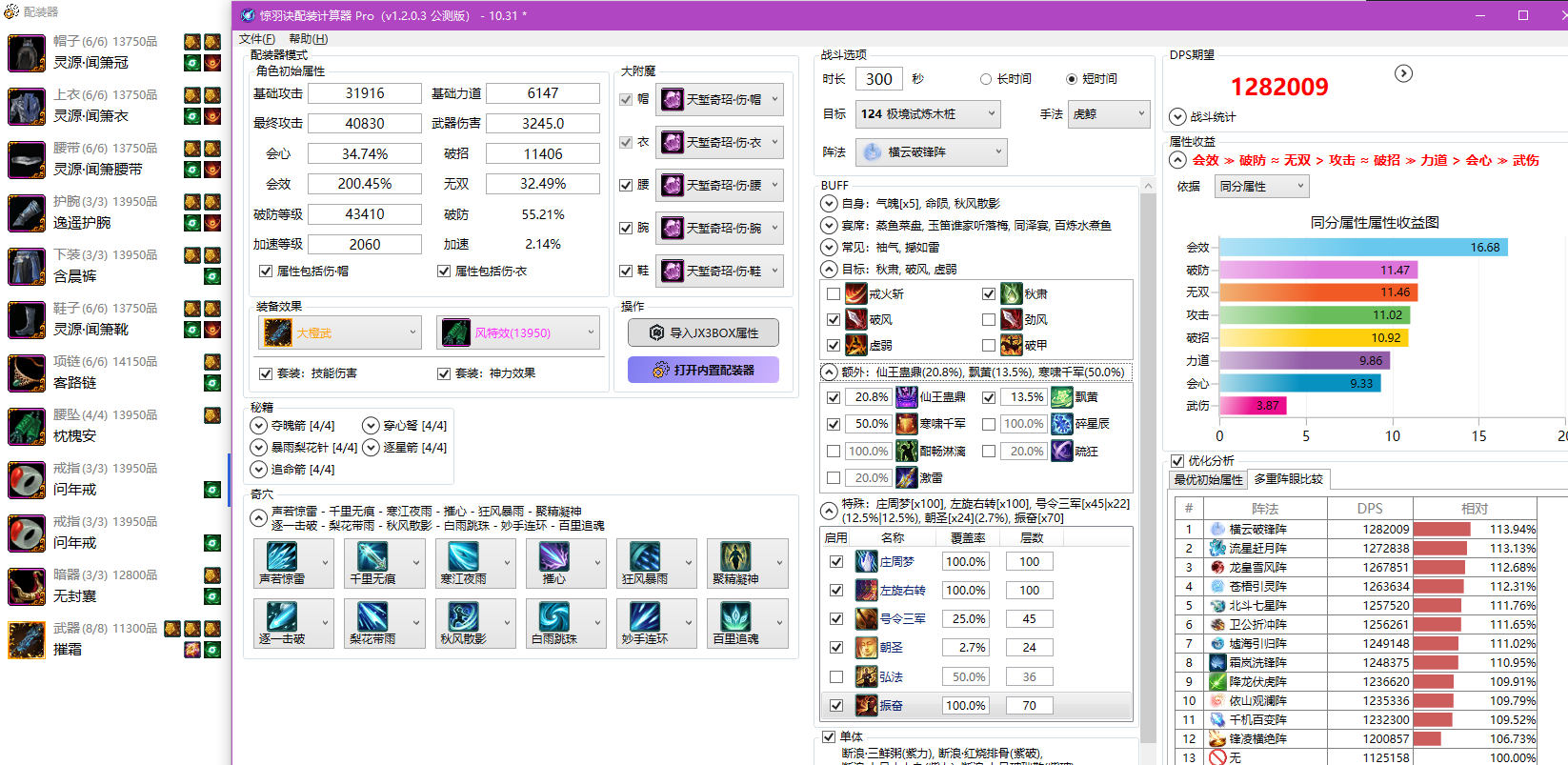
Task: Click the 时长 duration input field
Action: [x=878, y=79]
